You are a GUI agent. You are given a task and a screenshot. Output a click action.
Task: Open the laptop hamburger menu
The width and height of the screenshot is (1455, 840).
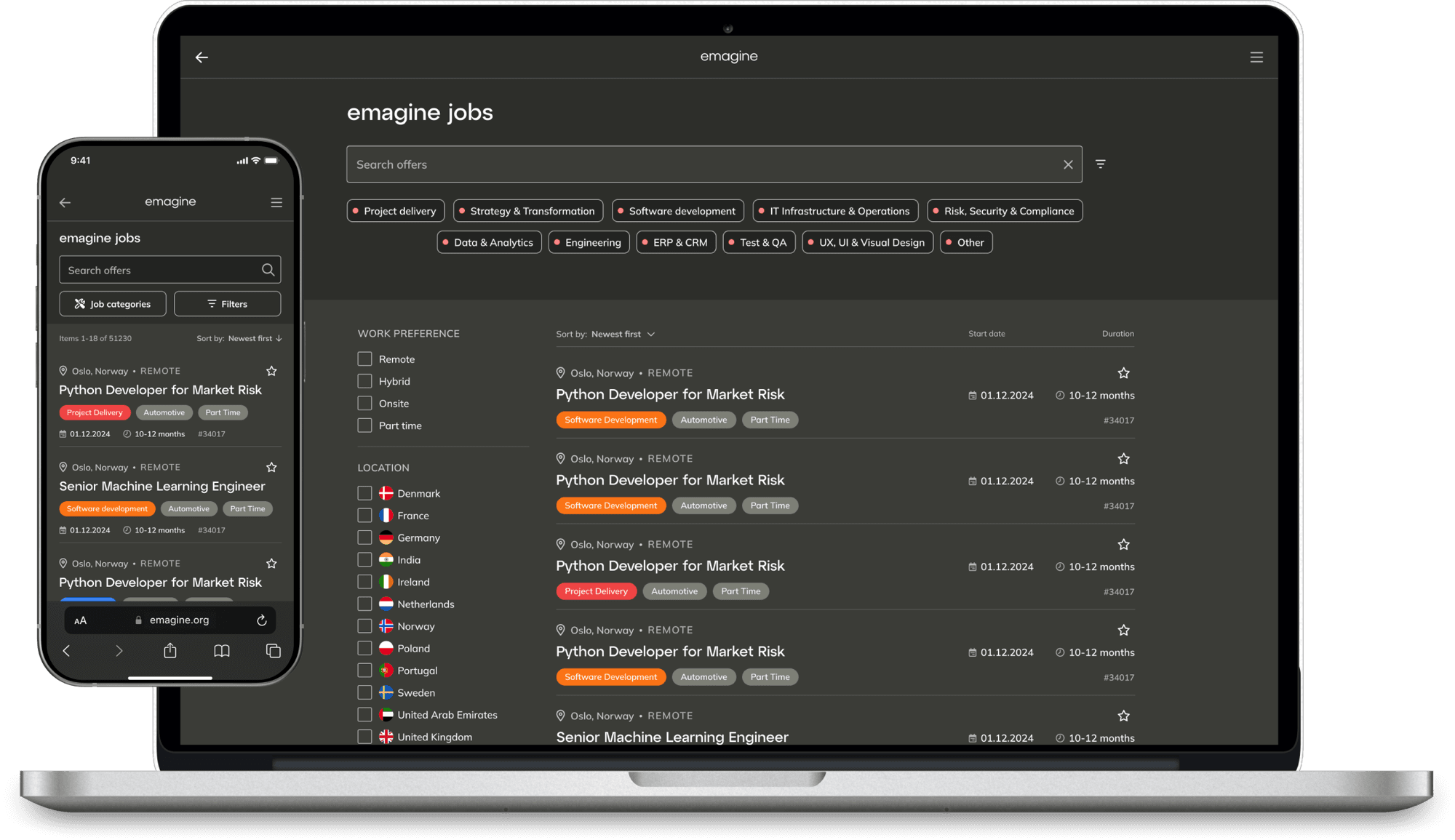pyautogui.click(x=1256, y=57)
